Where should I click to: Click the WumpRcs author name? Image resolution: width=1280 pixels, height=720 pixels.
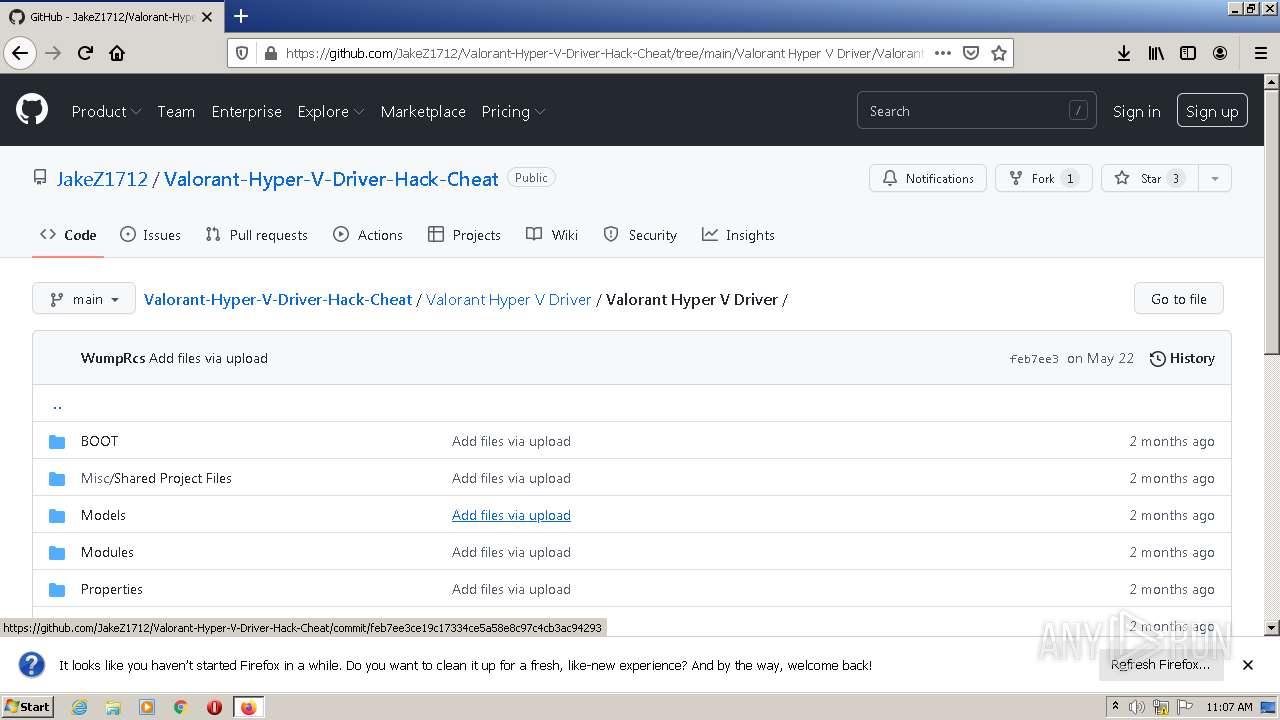pyautogui.click(x=113, y=358)
